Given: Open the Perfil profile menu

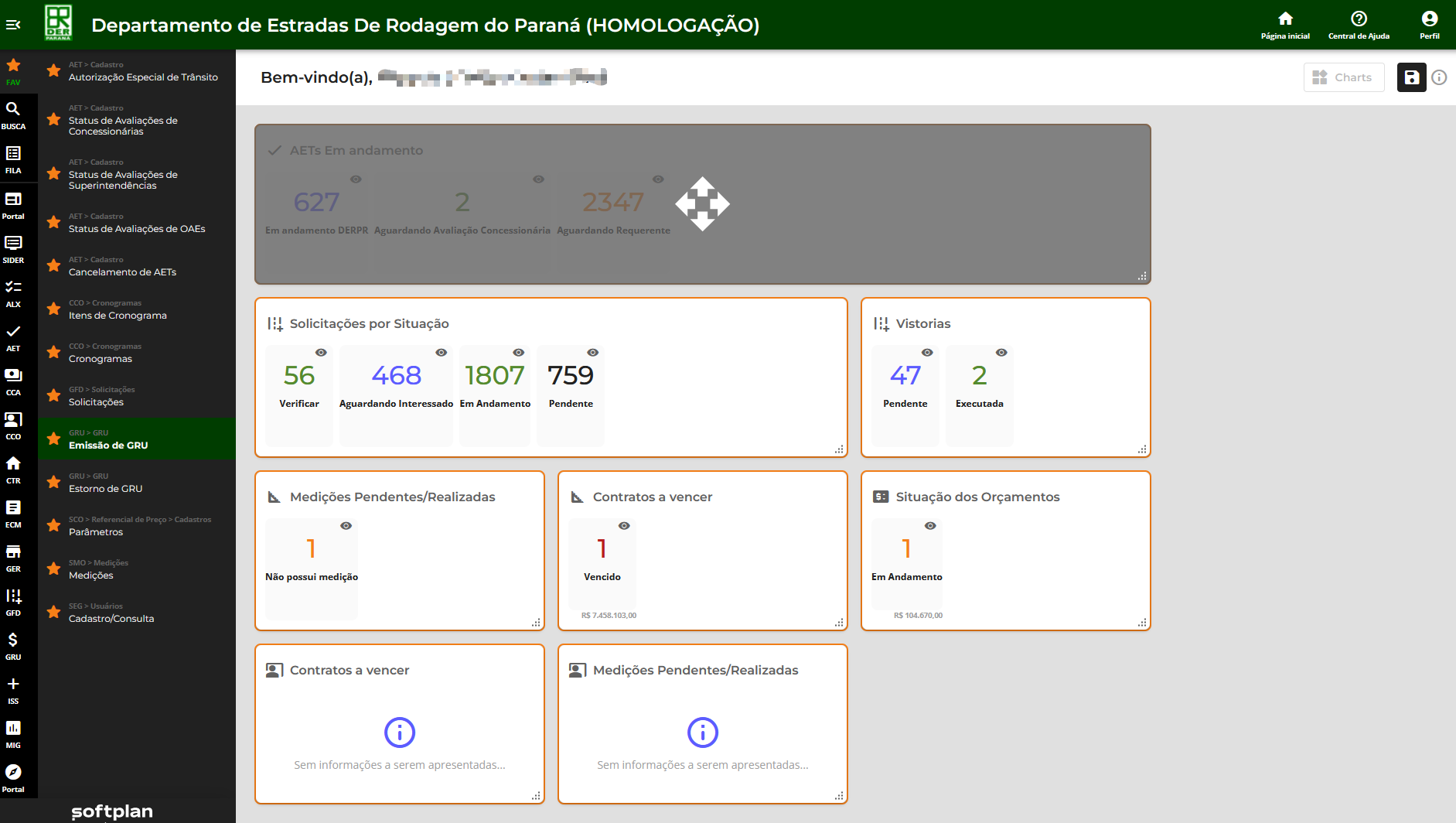Looking at the screenshot, I should click(x=1429, y=25).
